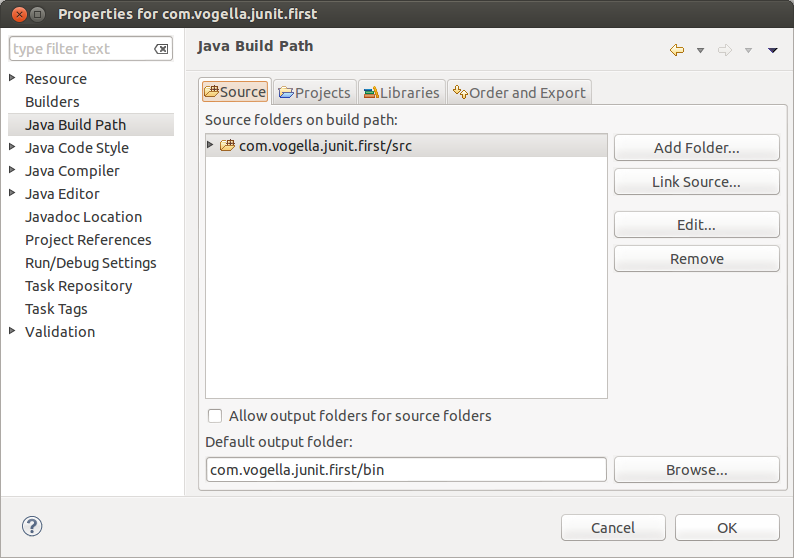The height and width of the screenshot is (558, 794).
Task: Click the back navigation arrow icon
Action: point(677,50)
